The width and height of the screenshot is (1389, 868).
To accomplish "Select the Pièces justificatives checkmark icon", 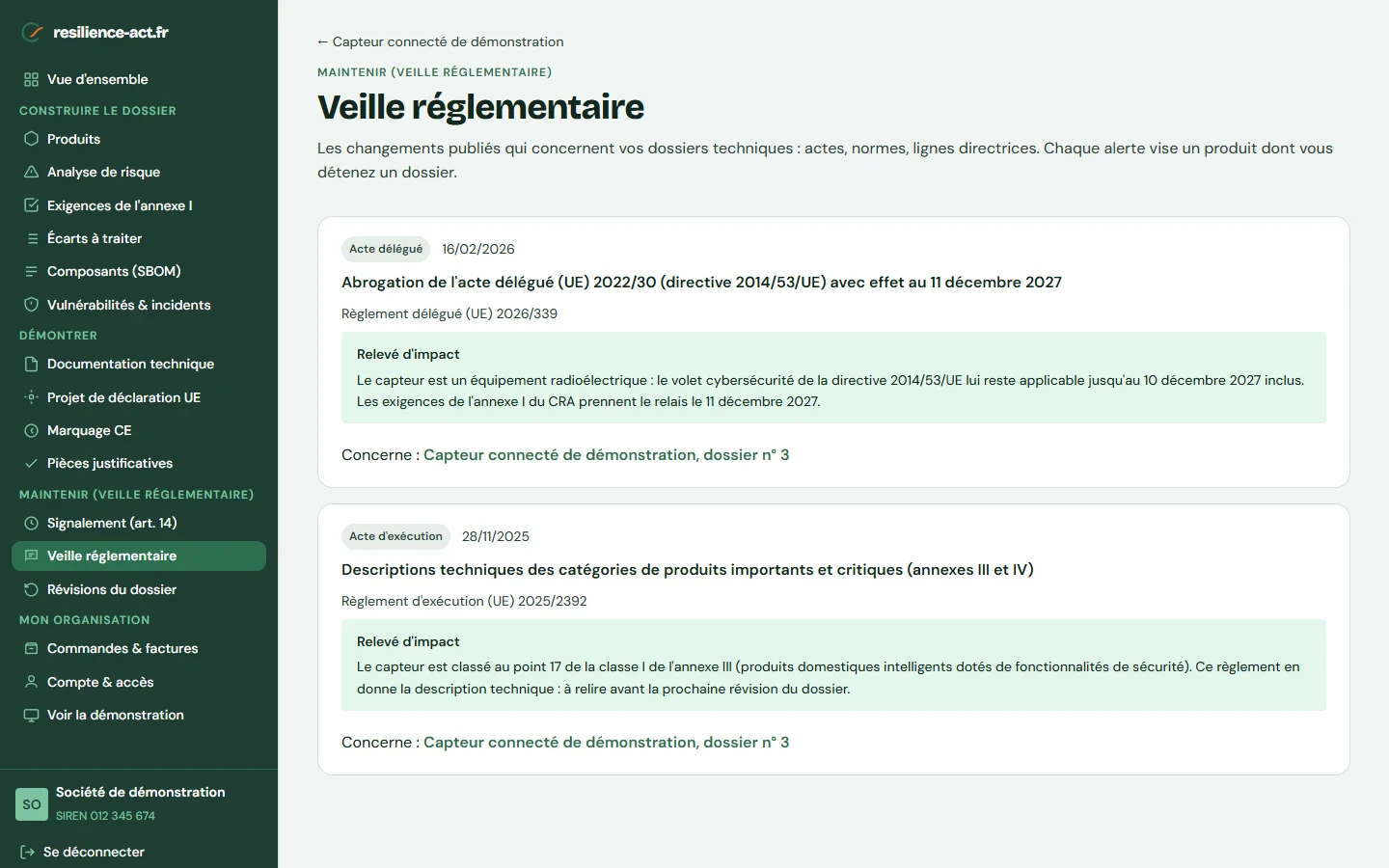I will point(31,463).
